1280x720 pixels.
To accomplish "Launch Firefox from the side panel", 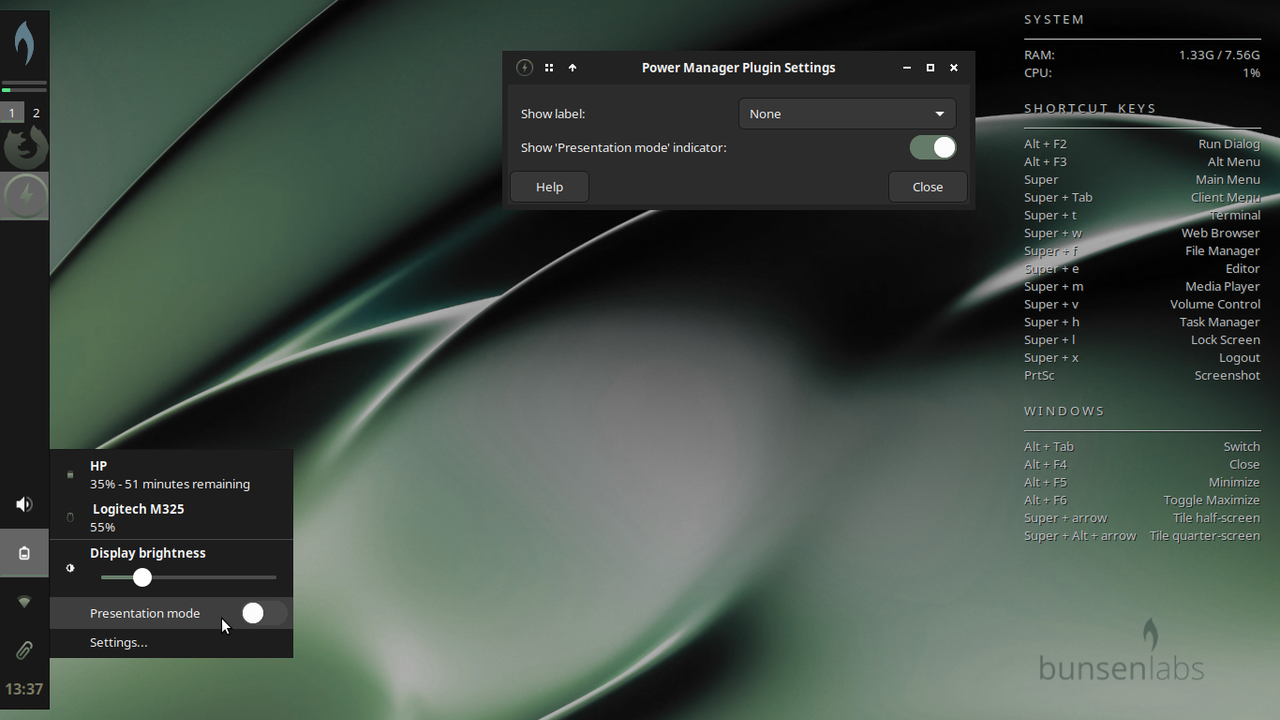I will [24, 148].
